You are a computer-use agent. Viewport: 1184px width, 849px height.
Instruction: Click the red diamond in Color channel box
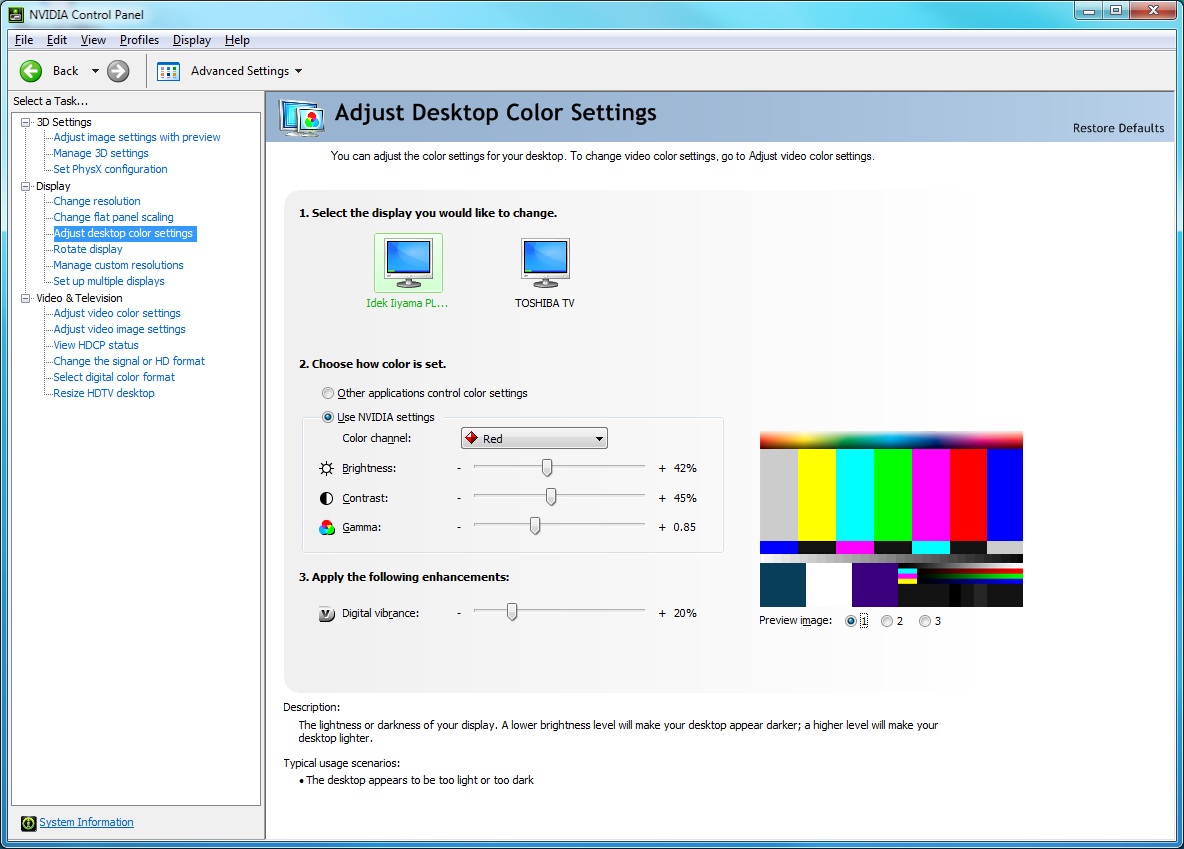[x=471, y=438]
